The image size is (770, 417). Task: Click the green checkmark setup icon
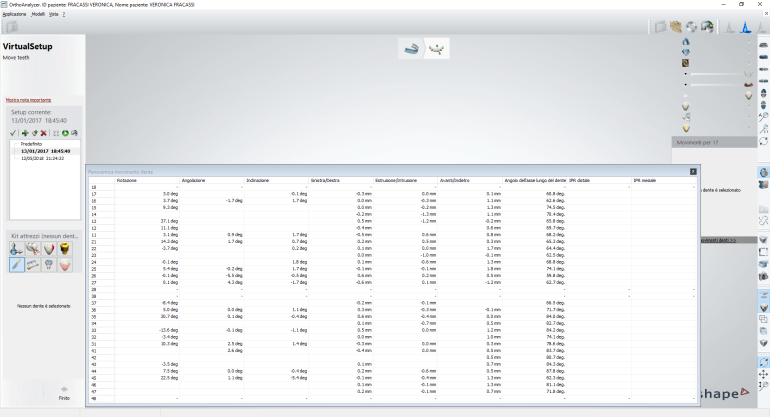pyautogui.click(x=12, y=133)
